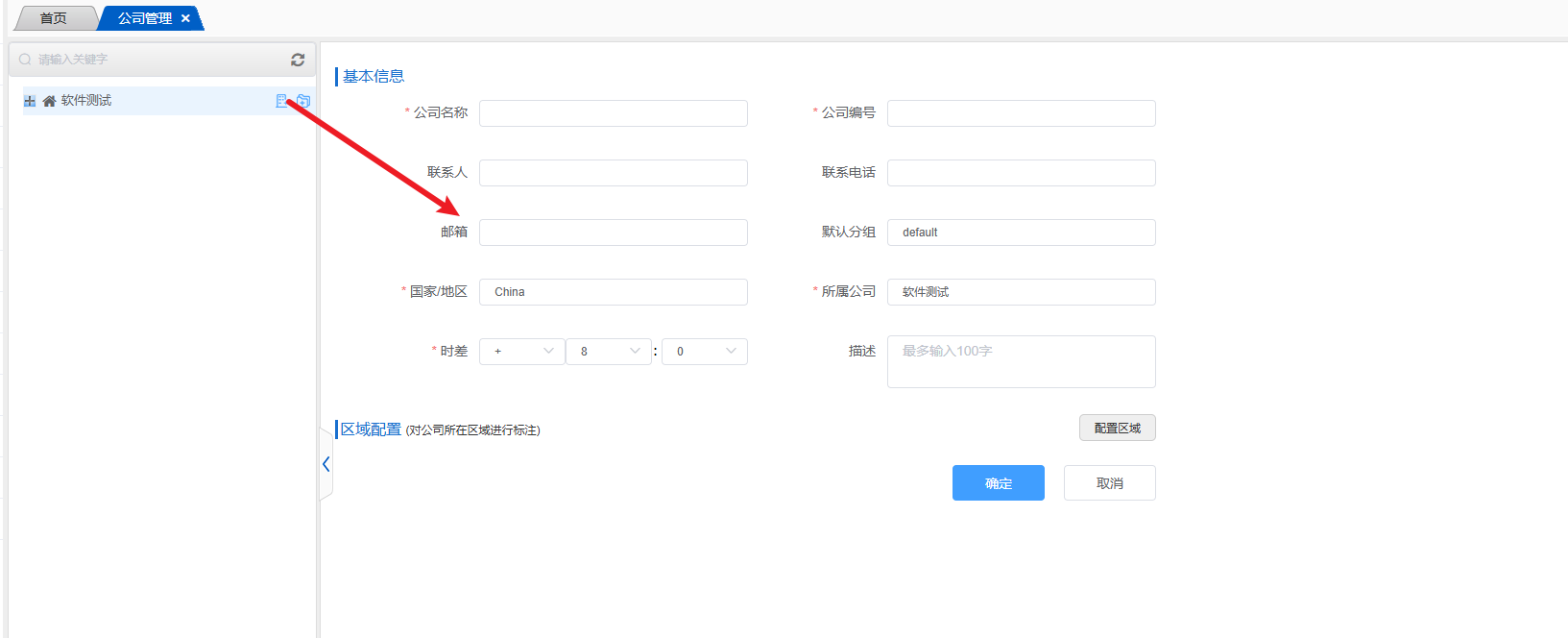Collapse the left panel with the arrow handle
Image resolution: width=1568 pixels, height=638 pixels.
point(326,464)
